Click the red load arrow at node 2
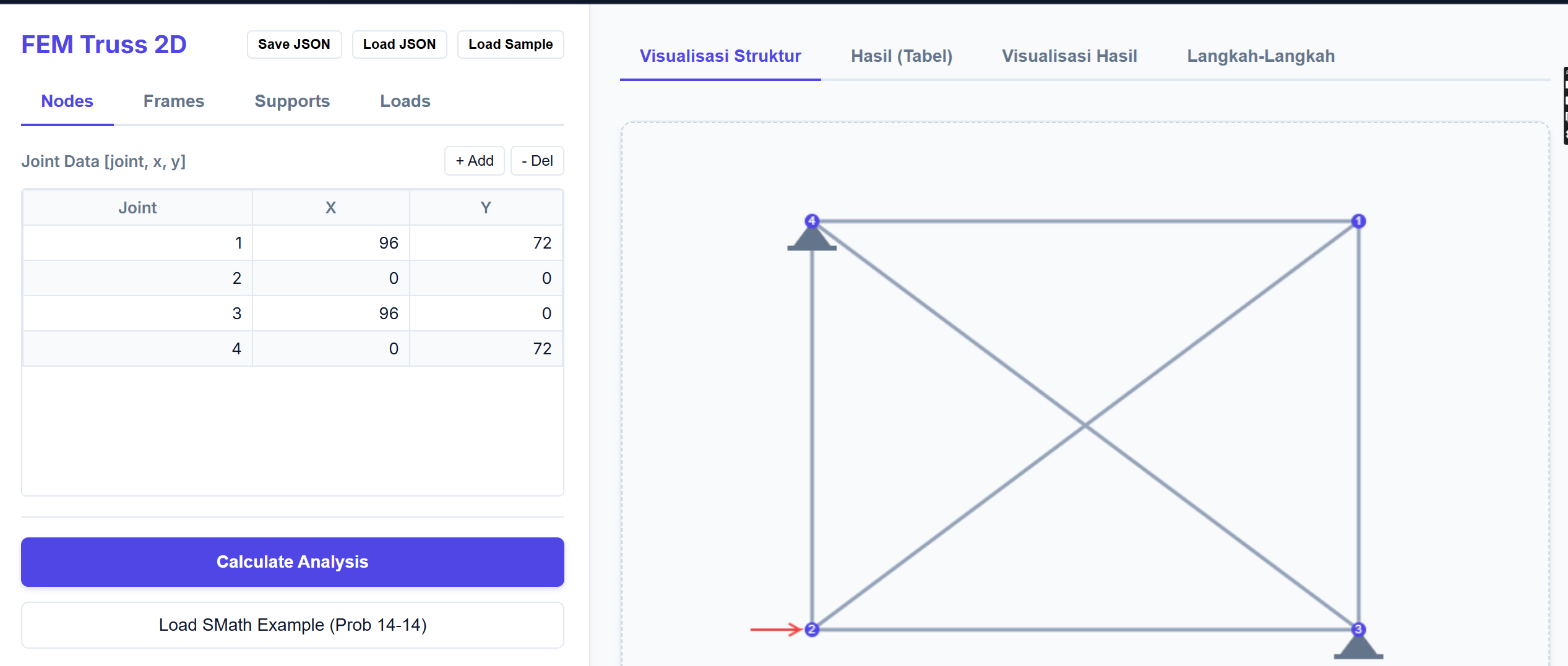1568x666 pixels. 775,630
